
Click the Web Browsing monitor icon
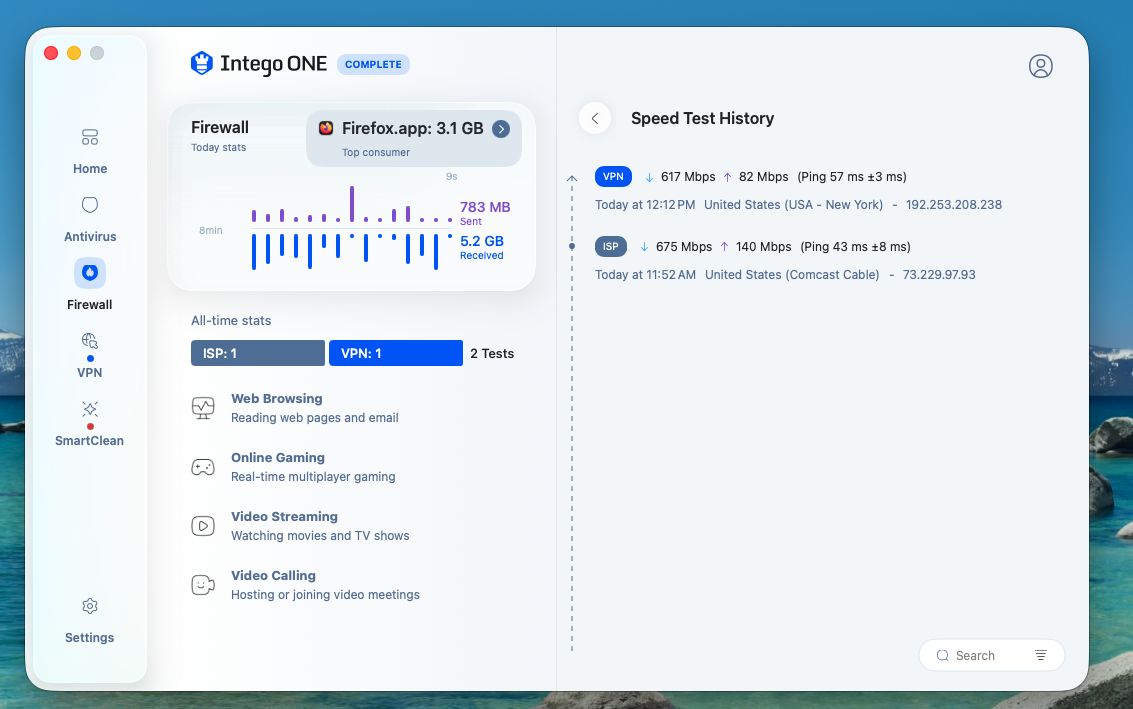tap(203, 408)
